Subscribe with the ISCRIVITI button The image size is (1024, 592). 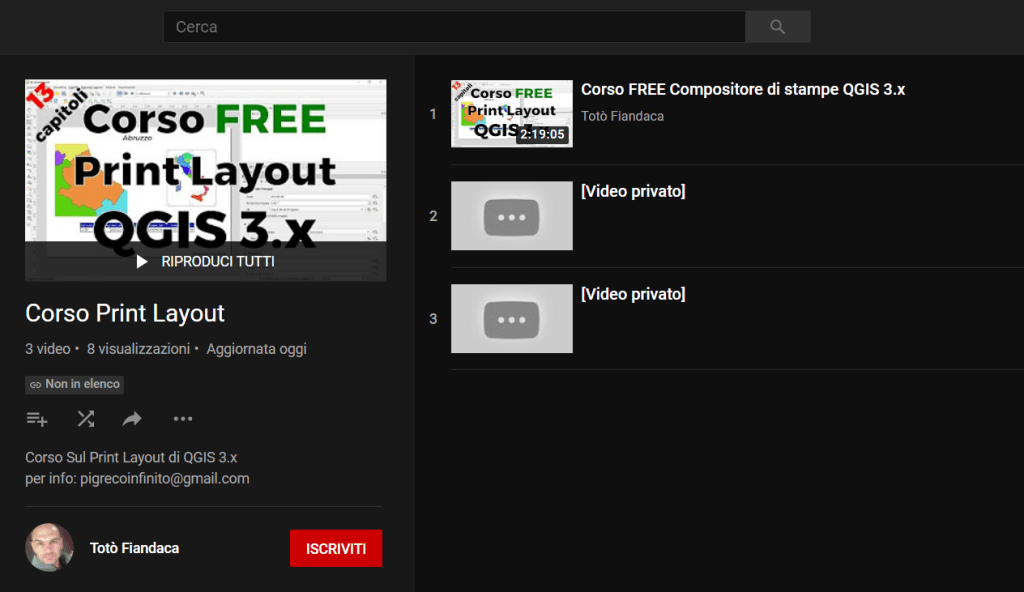[336, 548]
